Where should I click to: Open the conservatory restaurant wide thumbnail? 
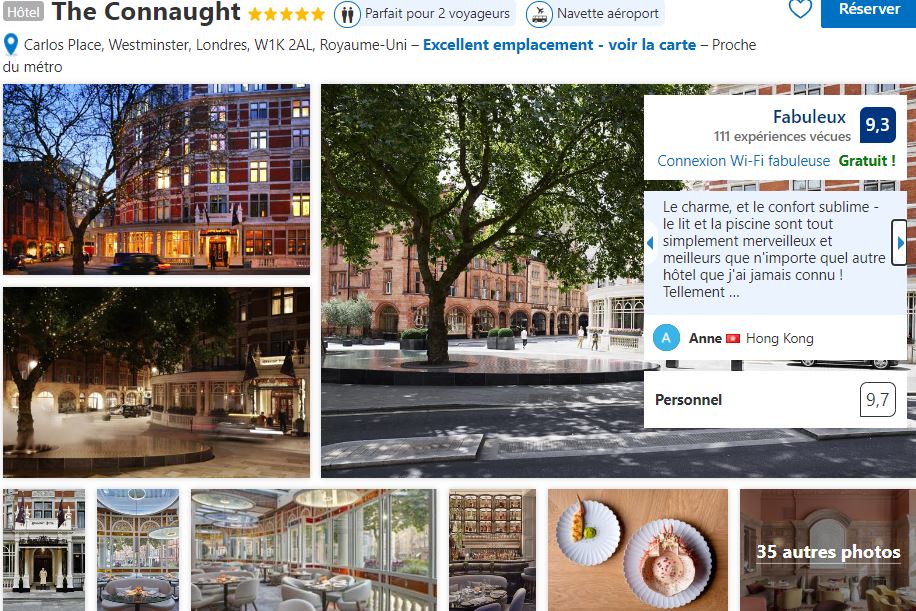click(314, 550)
